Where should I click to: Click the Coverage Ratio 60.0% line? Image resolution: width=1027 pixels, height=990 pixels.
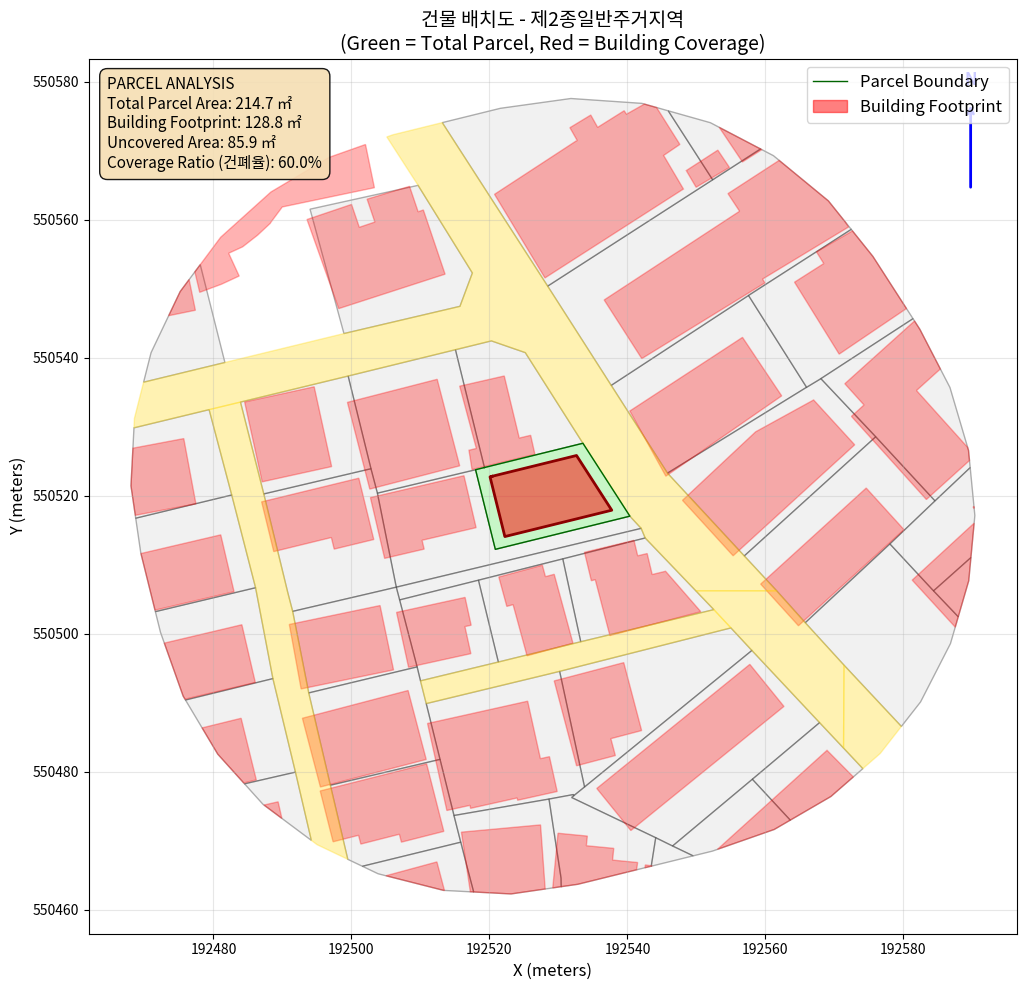(214, 162)
